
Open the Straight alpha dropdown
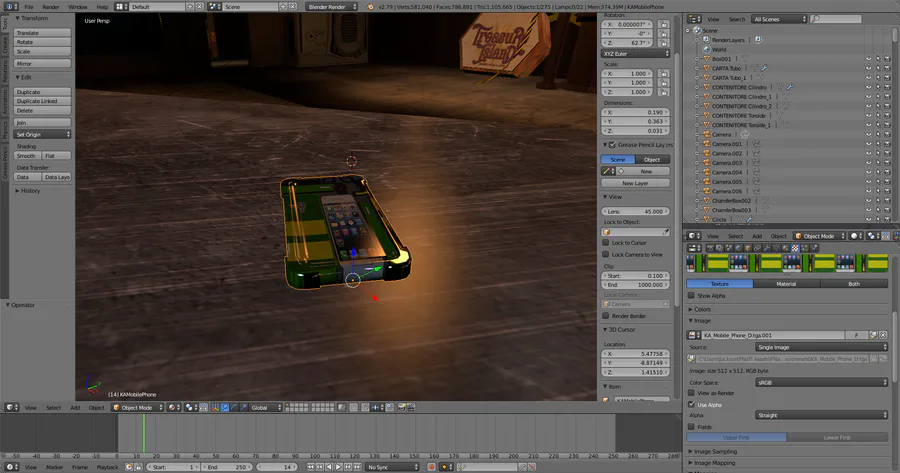821,415
